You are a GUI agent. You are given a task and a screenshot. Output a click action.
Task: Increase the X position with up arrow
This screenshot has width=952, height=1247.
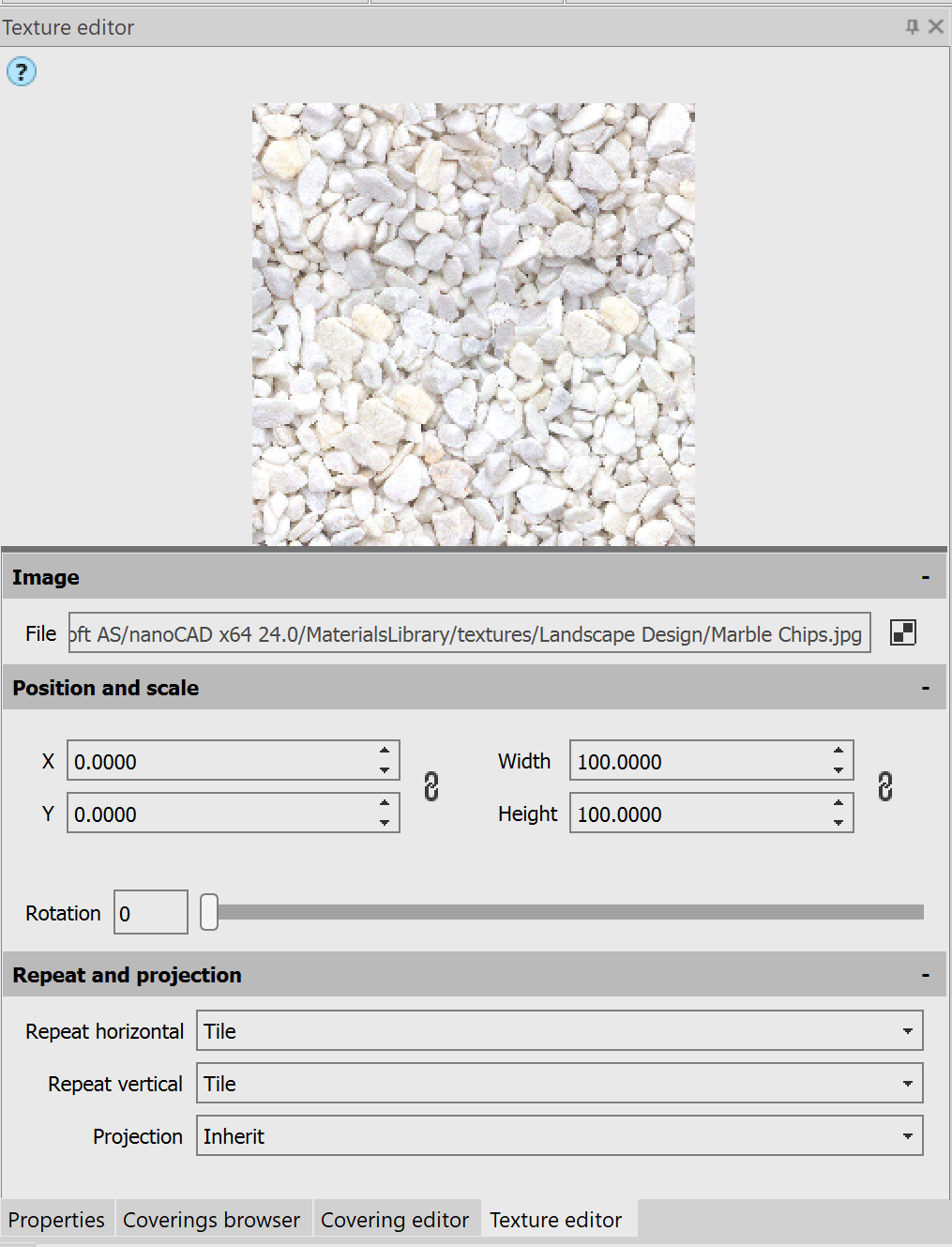385,752
